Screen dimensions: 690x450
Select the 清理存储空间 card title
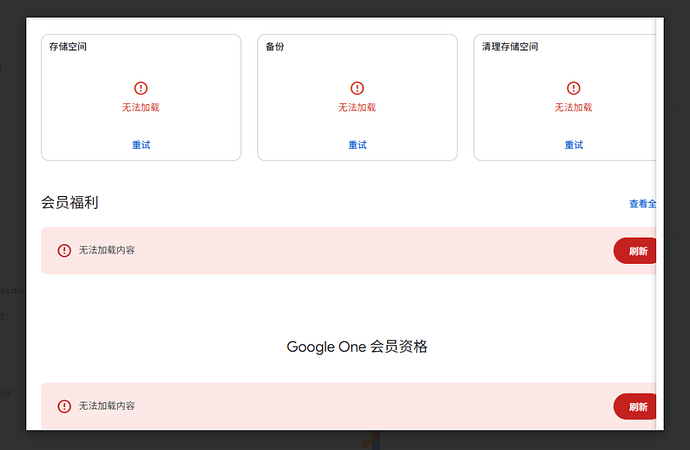[510, 47]
